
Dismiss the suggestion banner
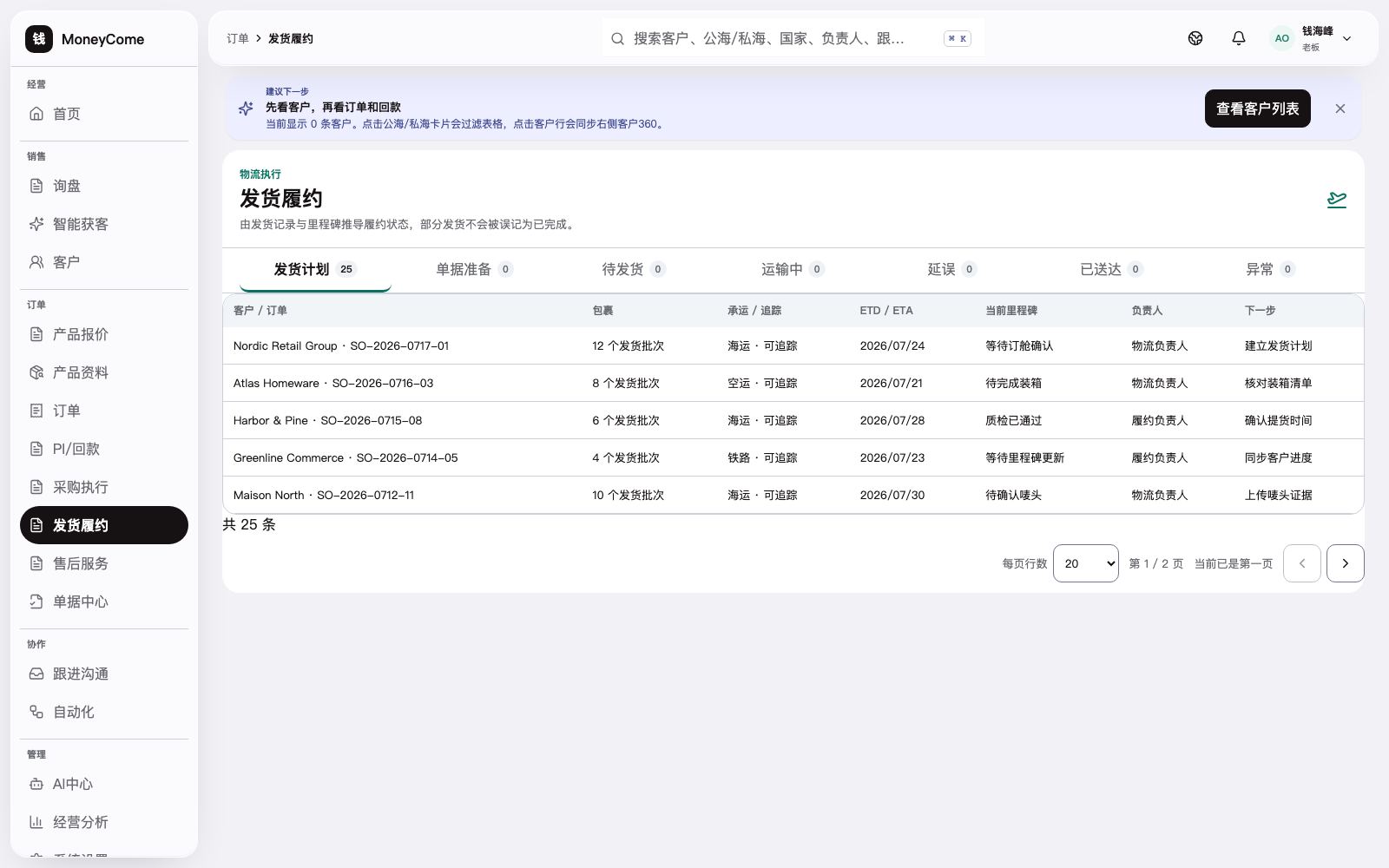1340,108
